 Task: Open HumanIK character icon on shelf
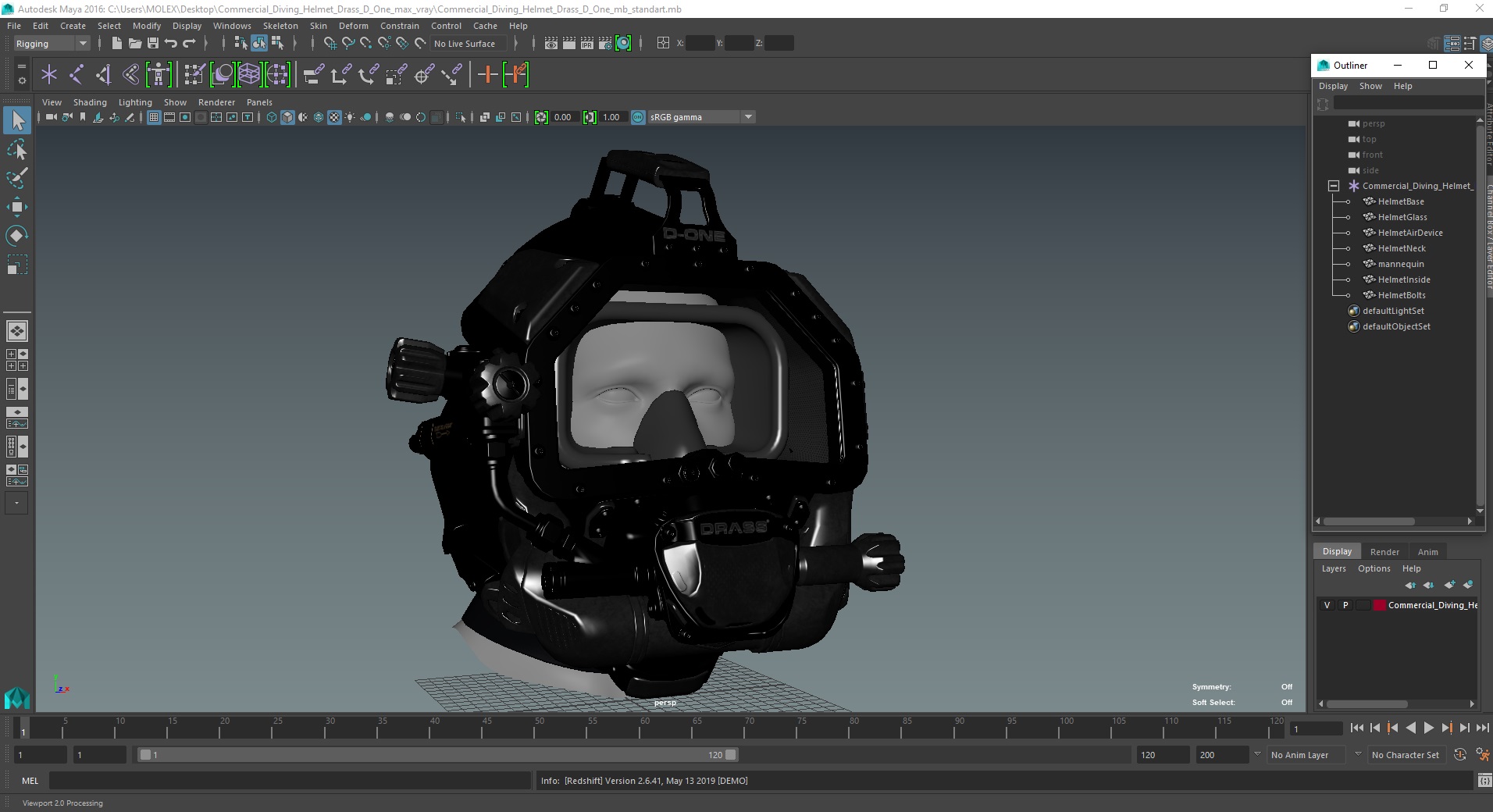[x=159, y=75]
